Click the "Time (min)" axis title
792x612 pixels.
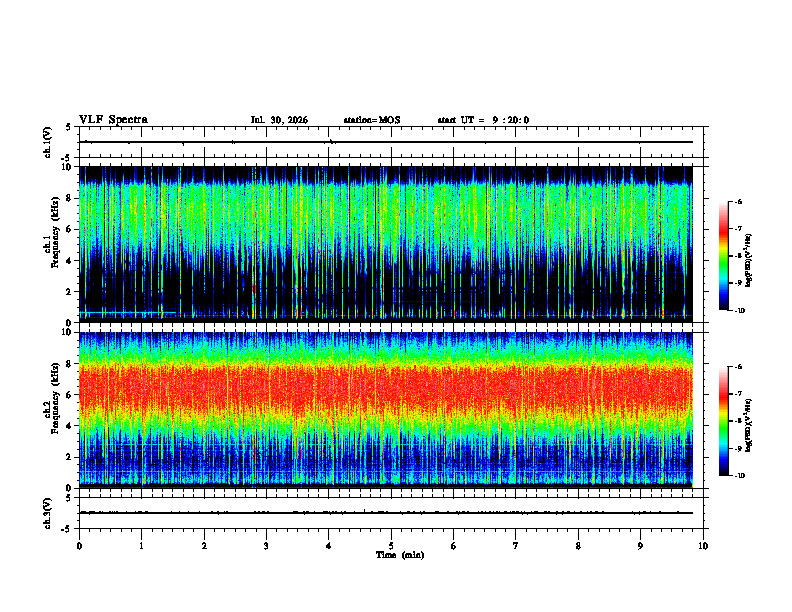pos(400,555)
